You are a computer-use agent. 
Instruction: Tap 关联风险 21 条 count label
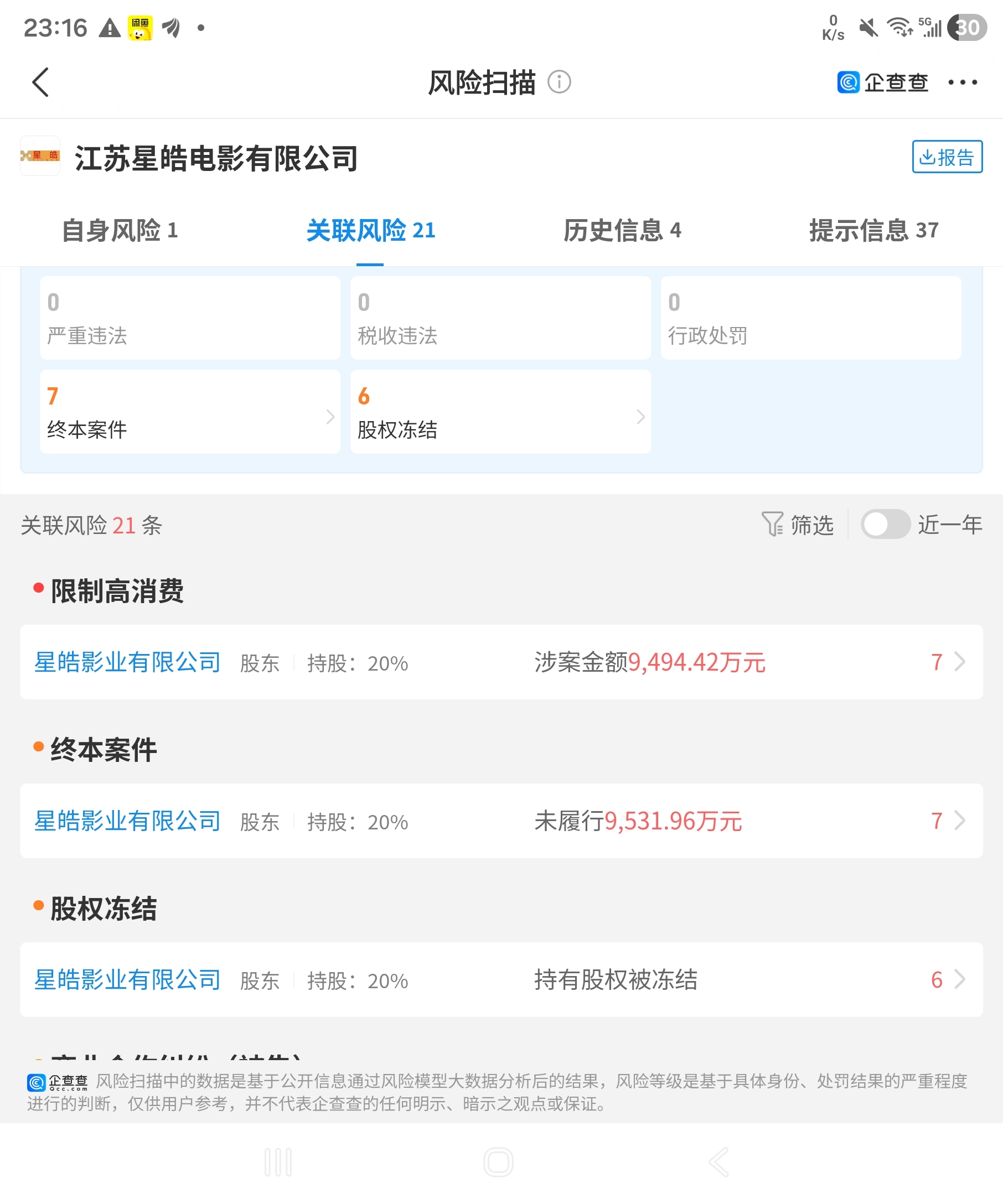tap(92, 525)
